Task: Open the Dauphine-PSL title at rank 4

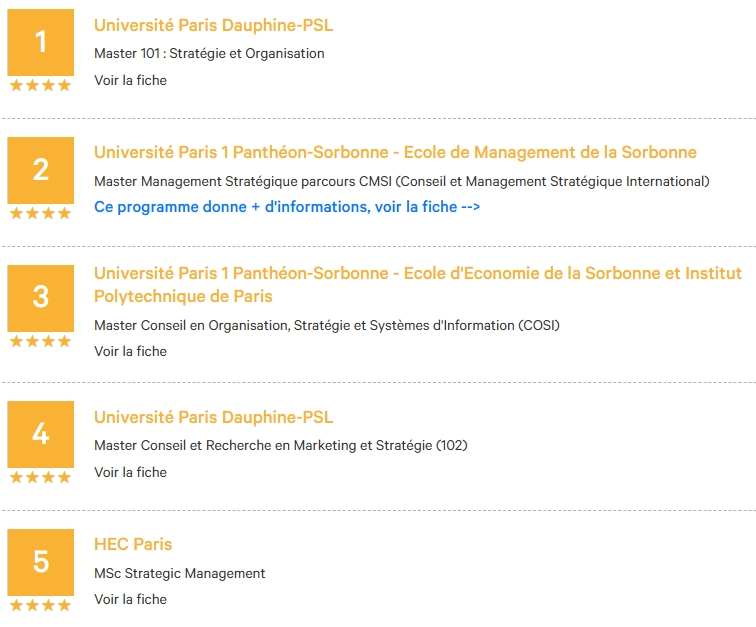Action: 214,417
